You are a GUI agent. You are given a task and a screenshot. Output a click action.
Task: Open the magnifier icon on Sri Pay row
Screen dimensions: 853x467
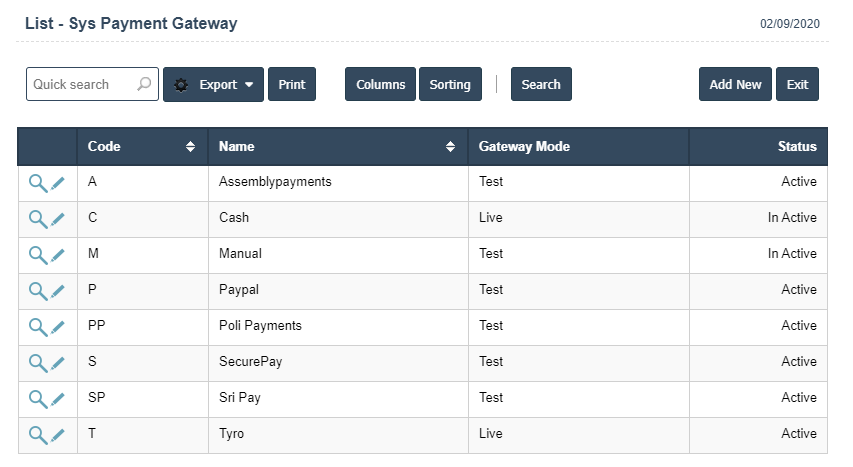(37, 399)
